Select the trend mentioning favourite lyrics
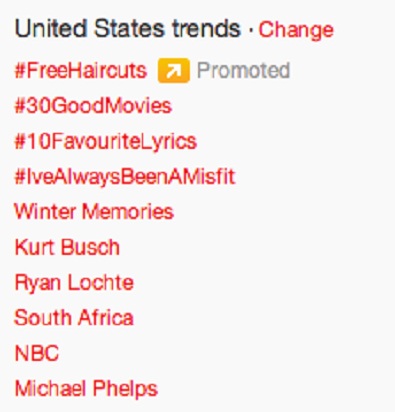Screen dimensions: 395x412 pos(106,142)
